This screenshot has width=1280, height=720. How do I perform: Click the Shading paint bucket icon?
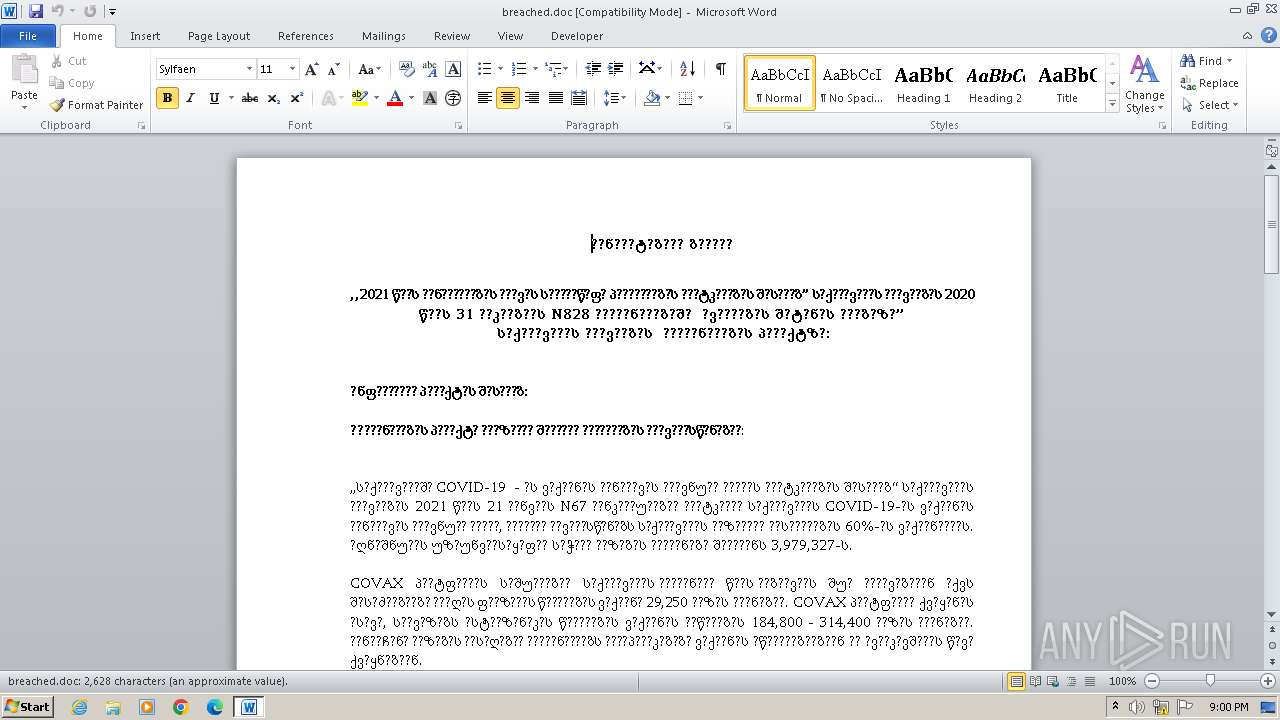click(652, 98)
